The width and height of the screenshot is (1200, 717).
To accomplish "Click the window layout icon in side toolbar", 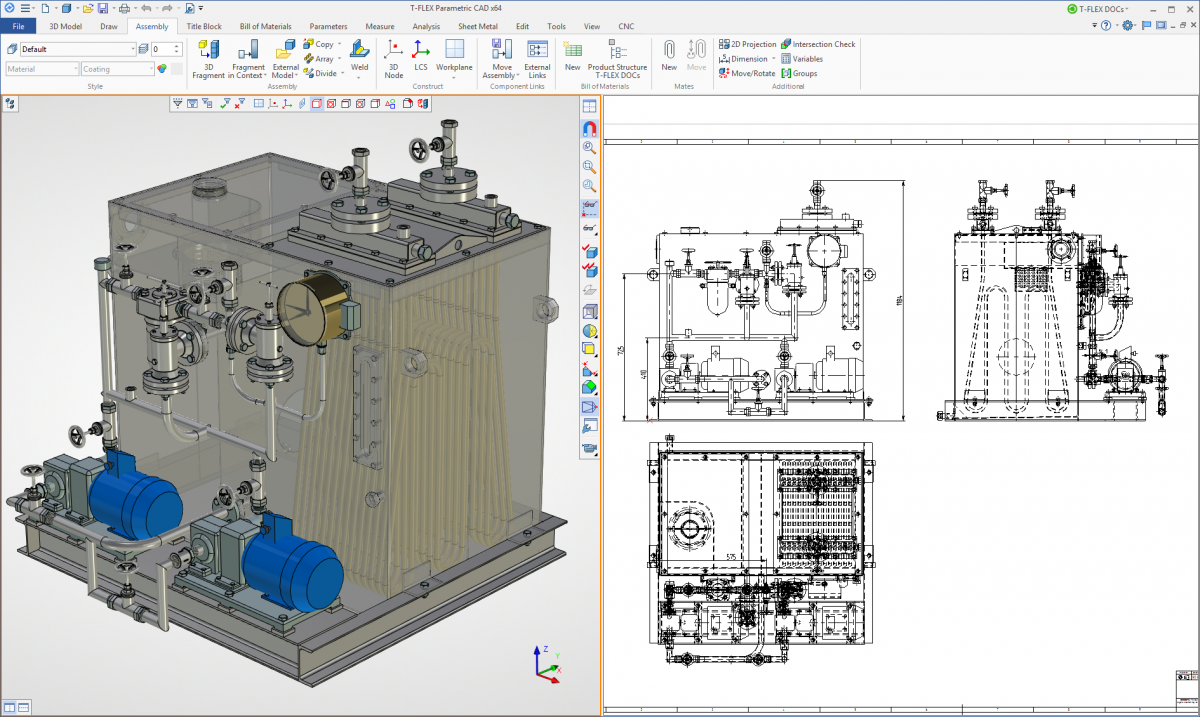I will pyautogui.click(x=589, y=107).
